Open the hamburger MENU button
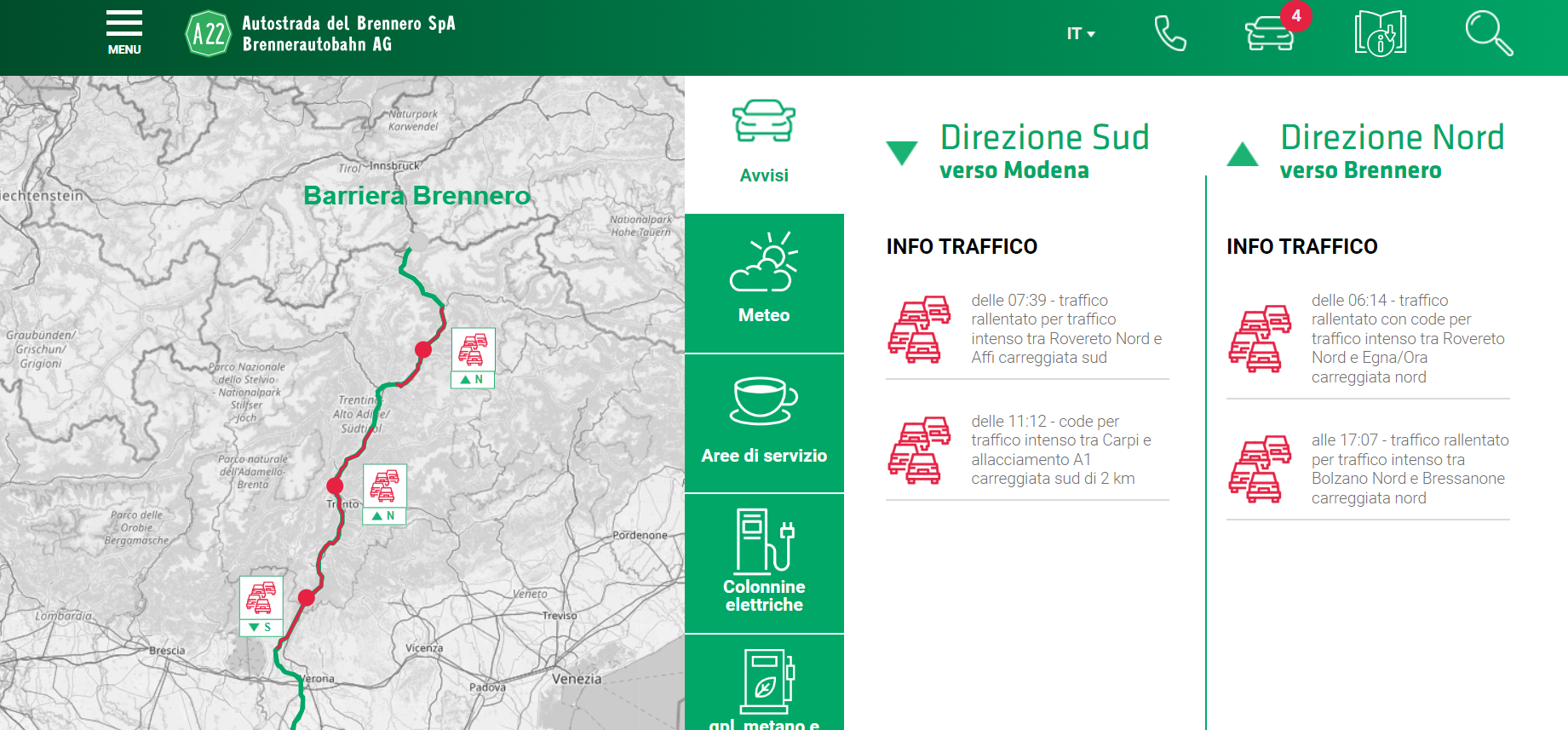1568x730 pixels. tap(123, 32)
